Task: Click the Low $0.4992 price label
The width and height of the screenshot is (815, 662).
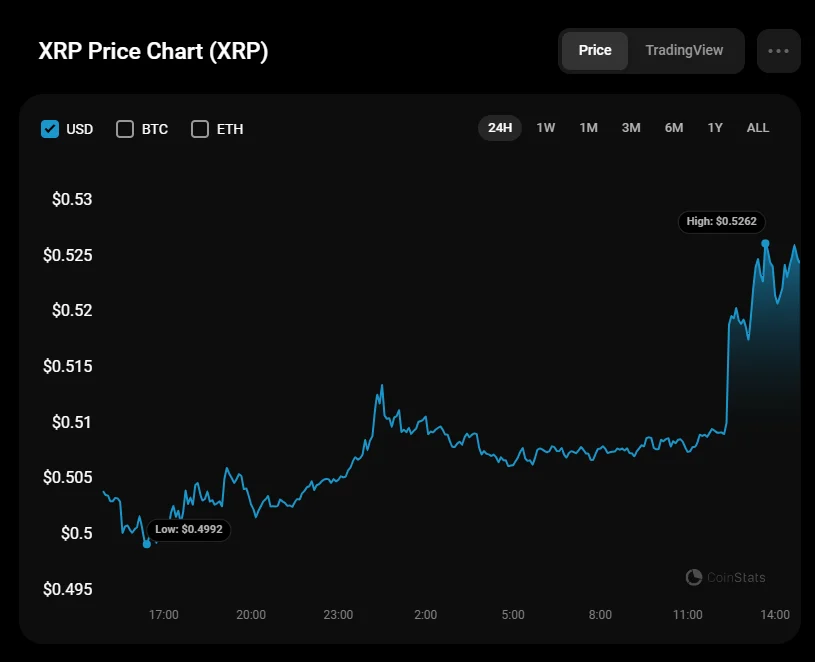Action: coord(189,529)
